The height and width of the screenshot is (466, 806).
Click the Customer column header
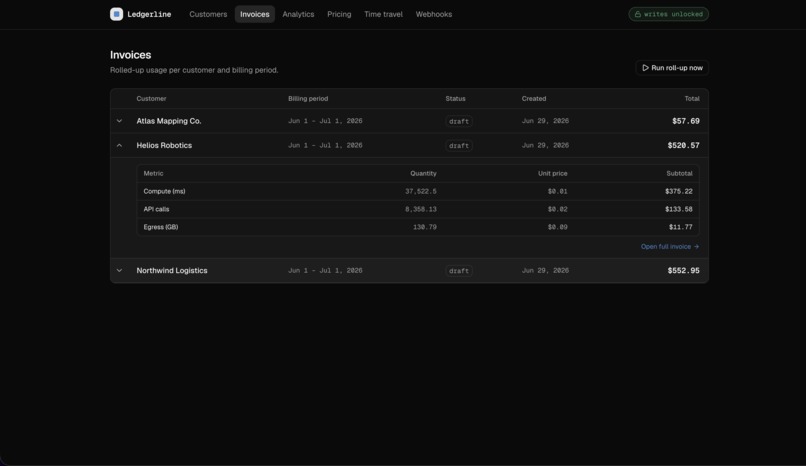click(x=151, y=99)
